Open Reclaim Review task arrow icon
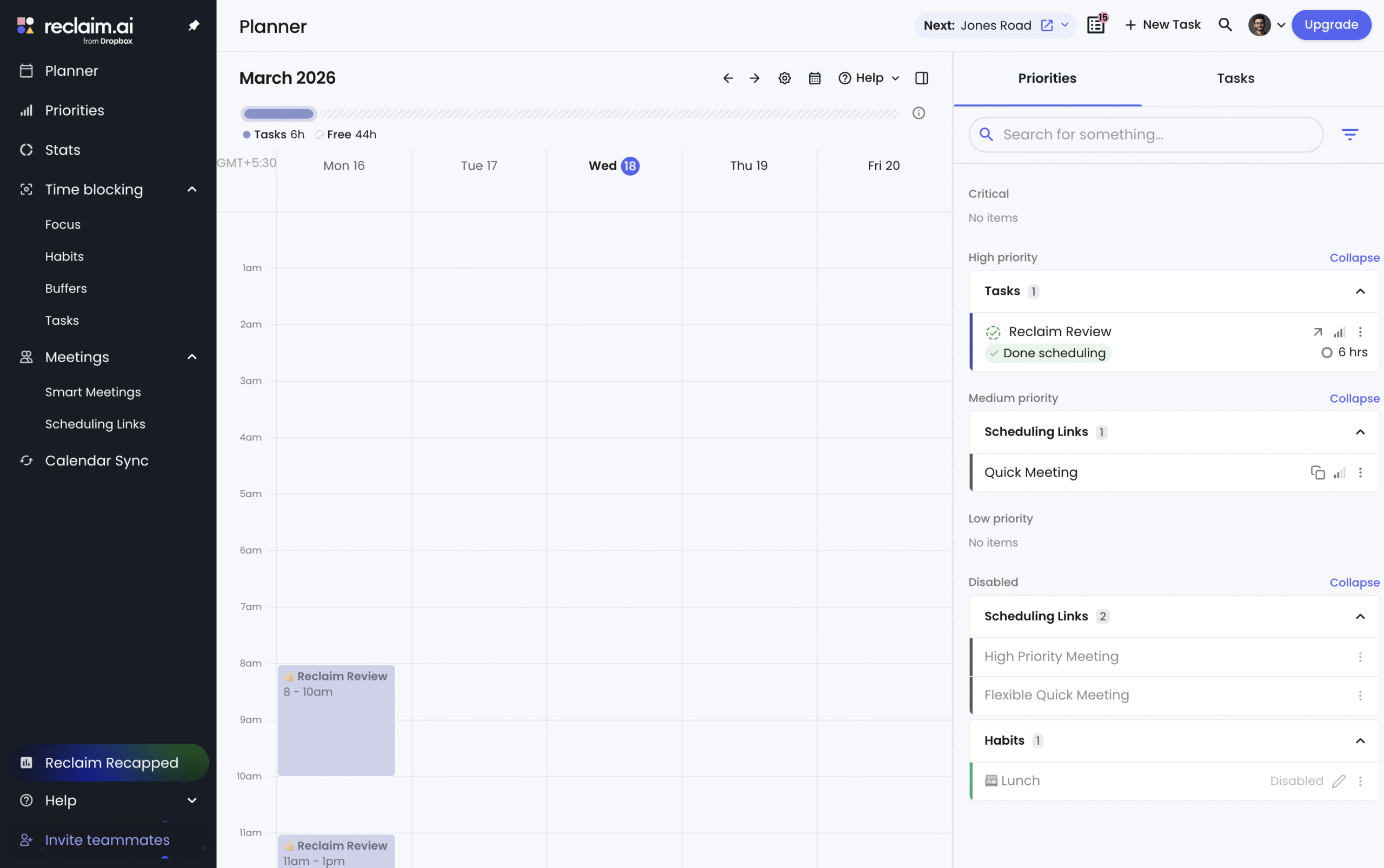1384x868 pixels. tap(1318, 332)
